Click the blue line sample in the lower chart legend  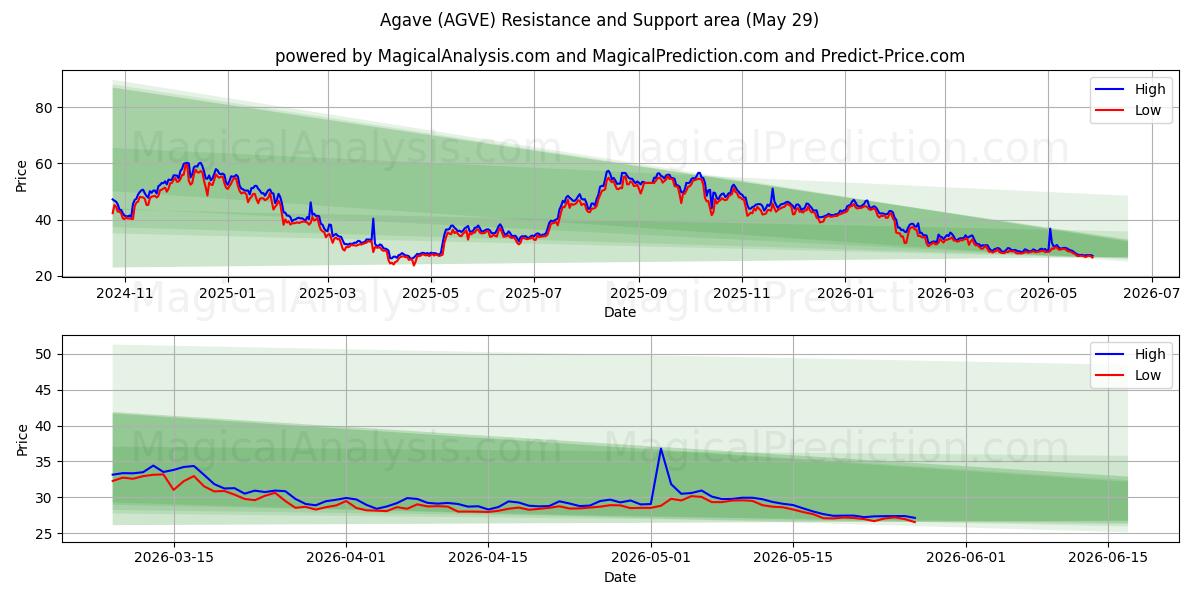point(1111,355)
